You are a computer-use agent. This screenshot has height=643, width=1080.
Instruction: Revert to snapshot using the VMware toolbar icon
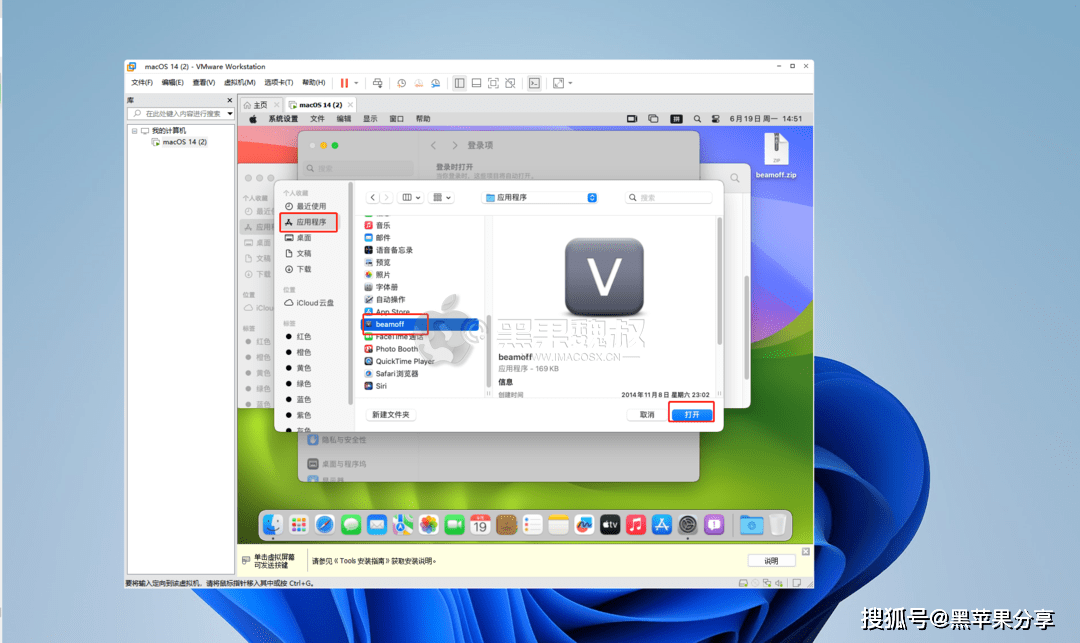coord(419,83)
